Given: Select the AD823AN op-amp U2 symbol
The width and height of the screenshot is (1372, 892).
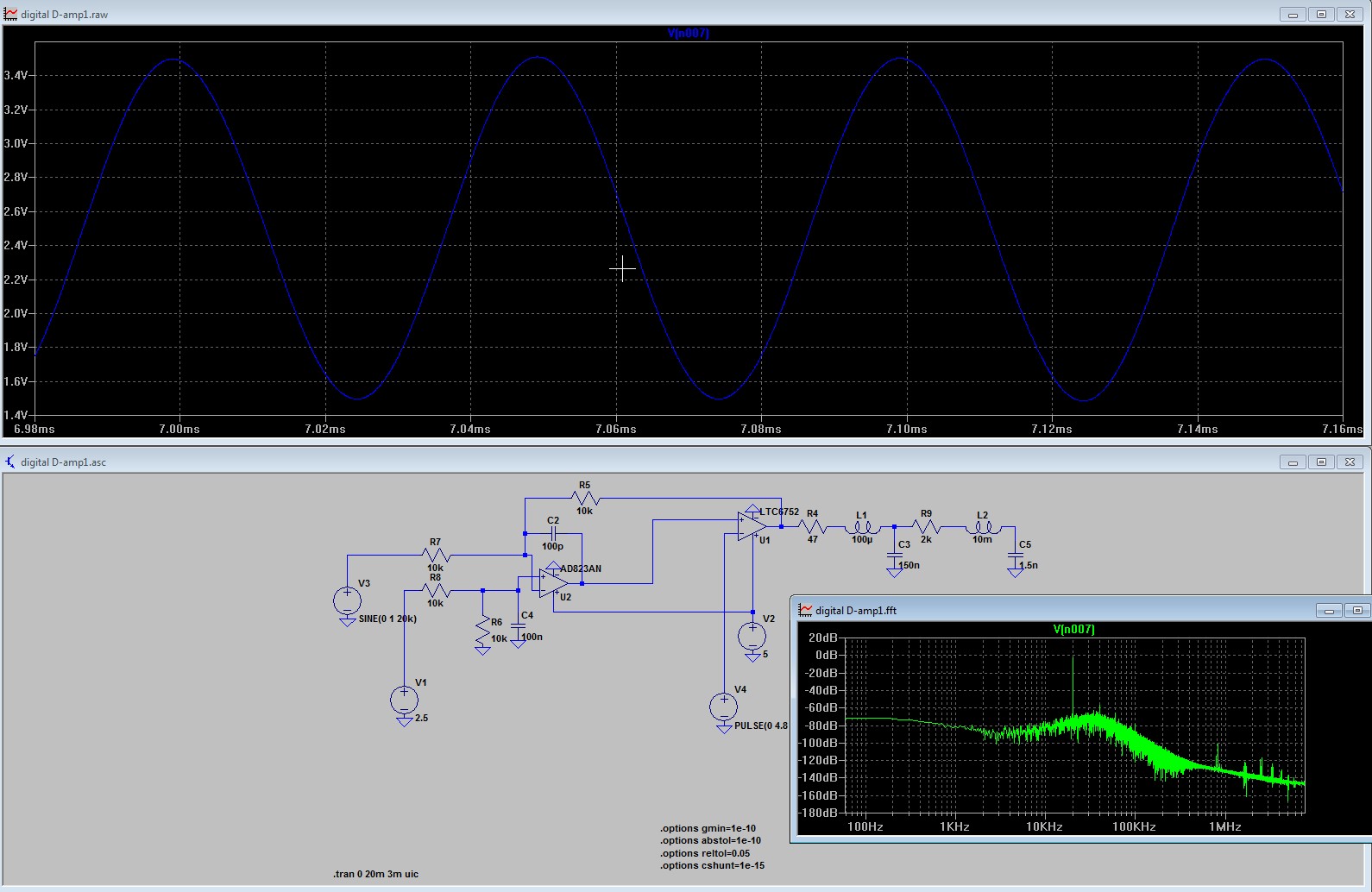Looking at the screenshot, I should point(553,583).
